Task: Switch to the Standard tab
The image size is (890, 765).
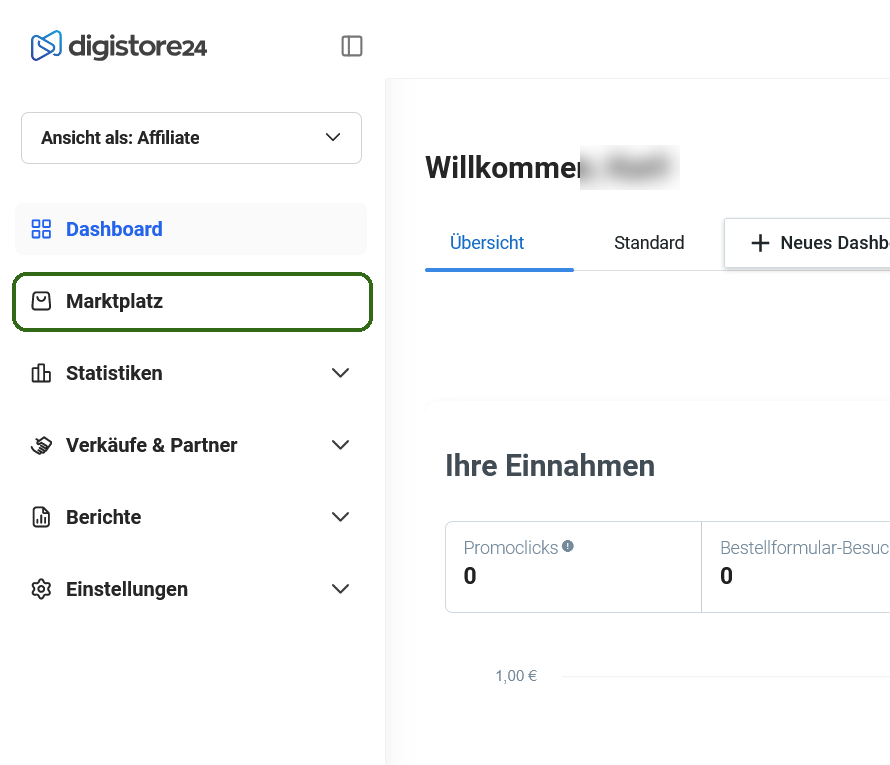Action: (x=649, y=243)
